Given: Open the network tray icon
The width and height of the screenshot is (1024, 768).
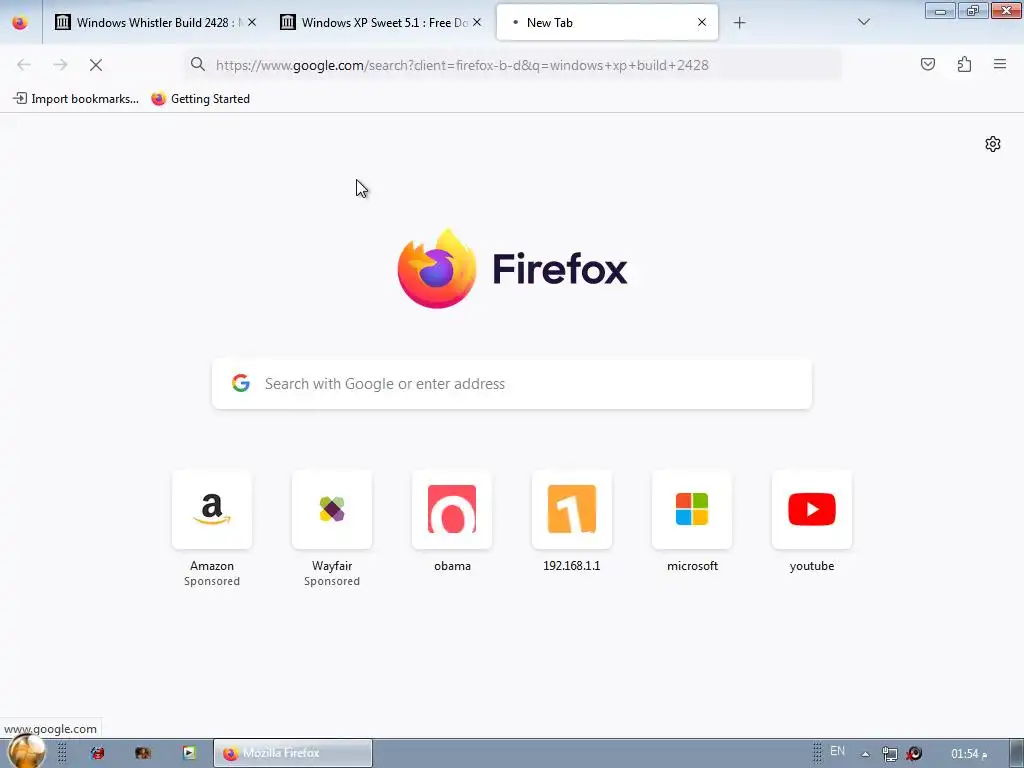Looking at the screenshot, I should click(x=889, y=754).
